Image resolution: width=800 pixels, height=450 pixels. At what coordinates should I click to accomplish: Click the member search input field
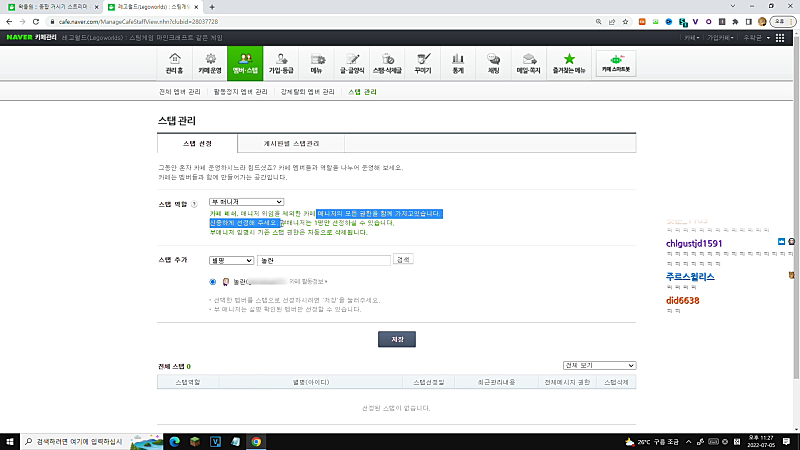(x=324, y=260)
